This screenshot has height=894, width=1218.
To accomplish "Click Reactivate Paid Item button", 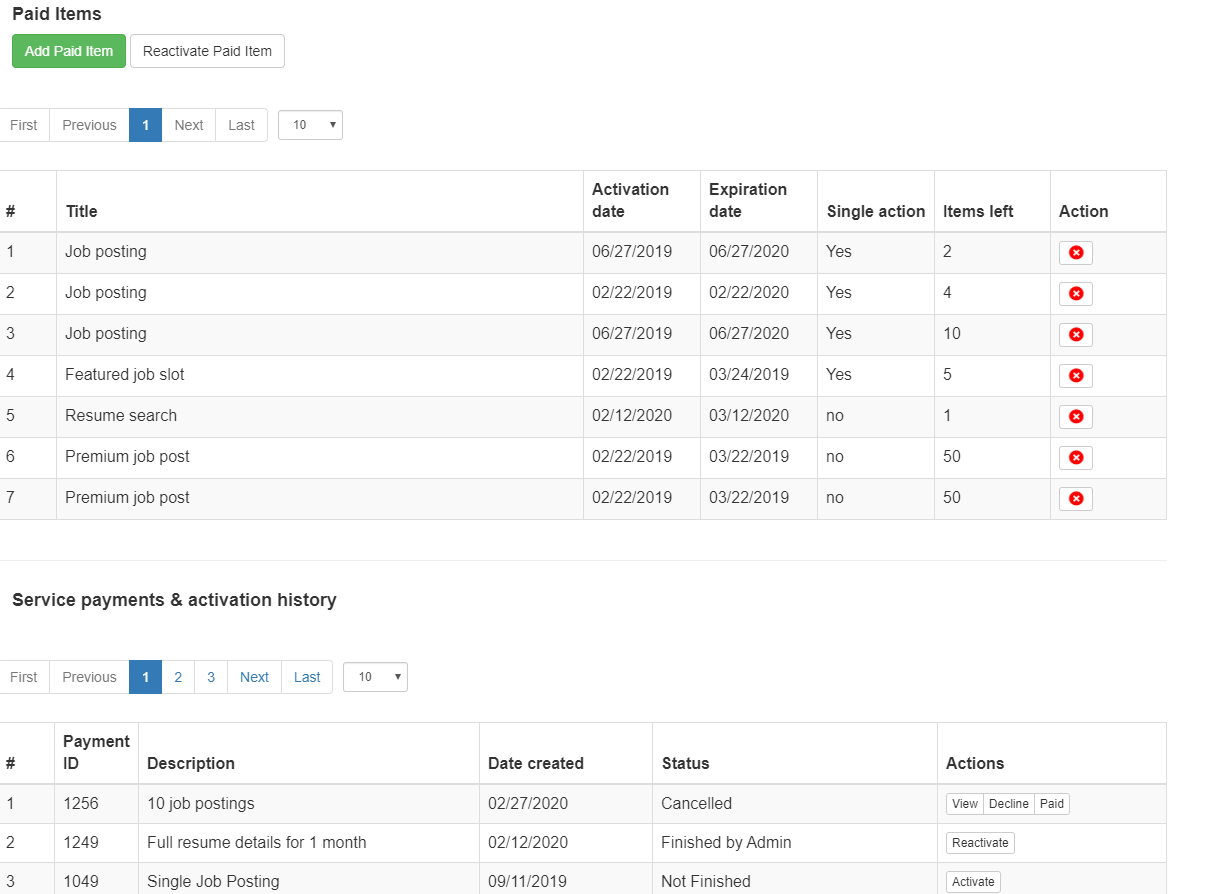I will coord(207,51).
